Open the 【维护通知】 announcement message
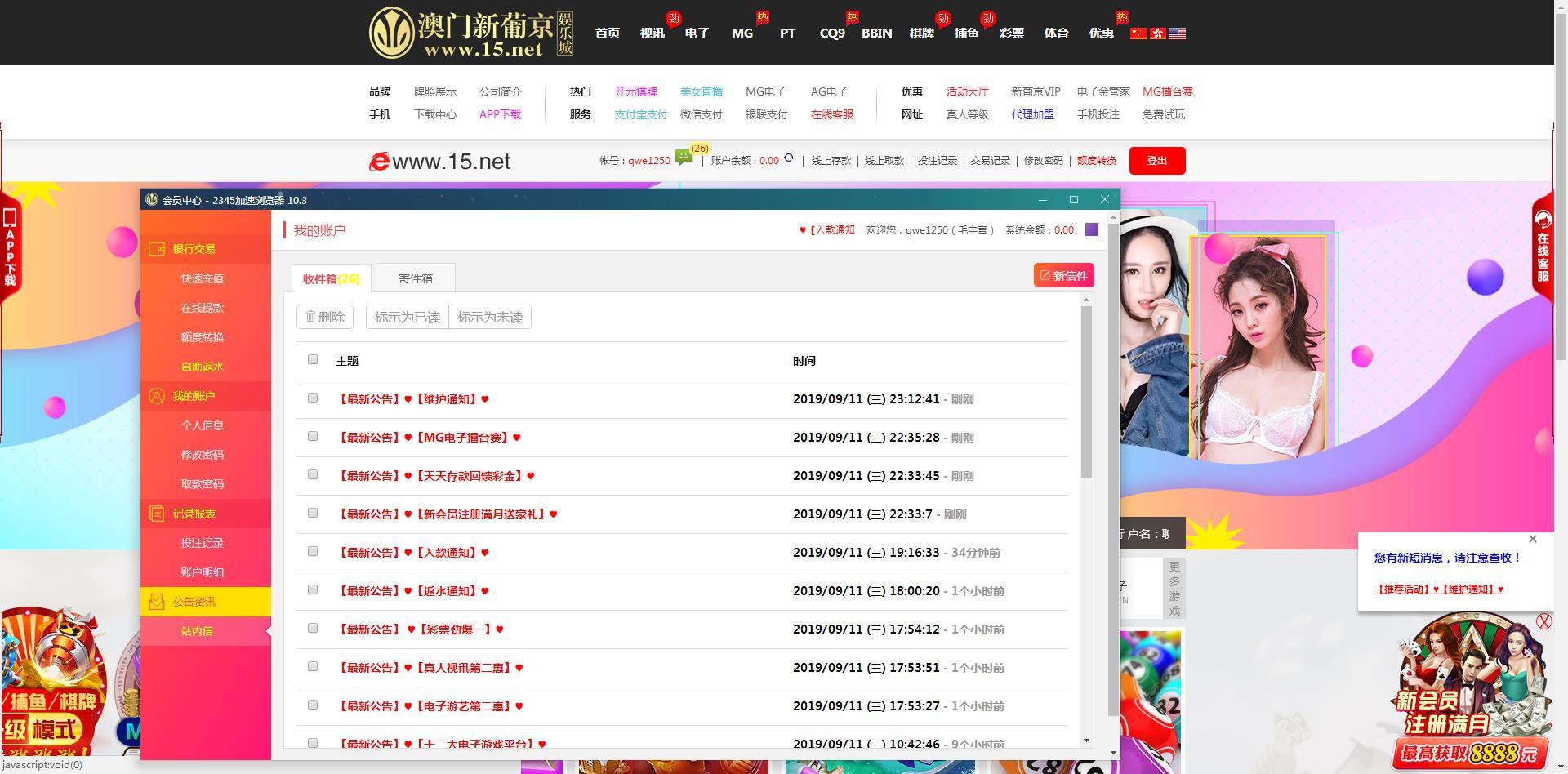Screen dimensions: 1568x774 412,399
